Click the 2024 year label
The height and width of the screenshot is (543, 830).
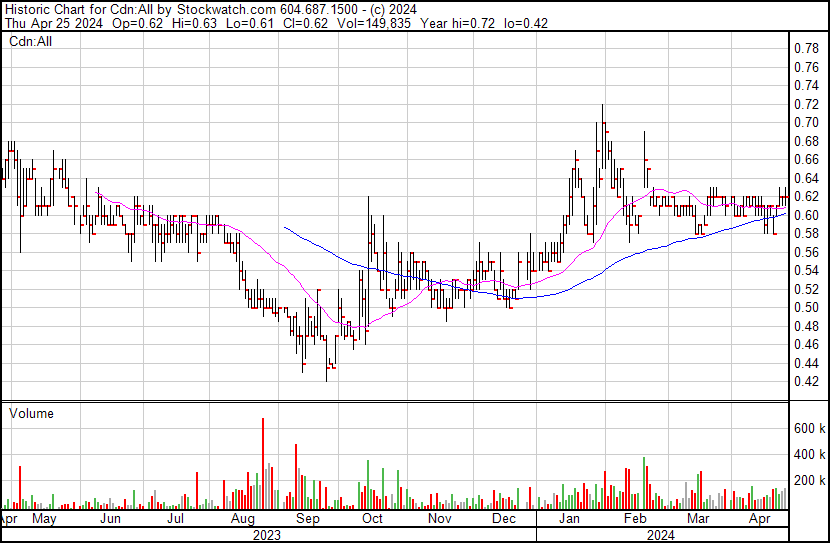[x=663, y=534]
